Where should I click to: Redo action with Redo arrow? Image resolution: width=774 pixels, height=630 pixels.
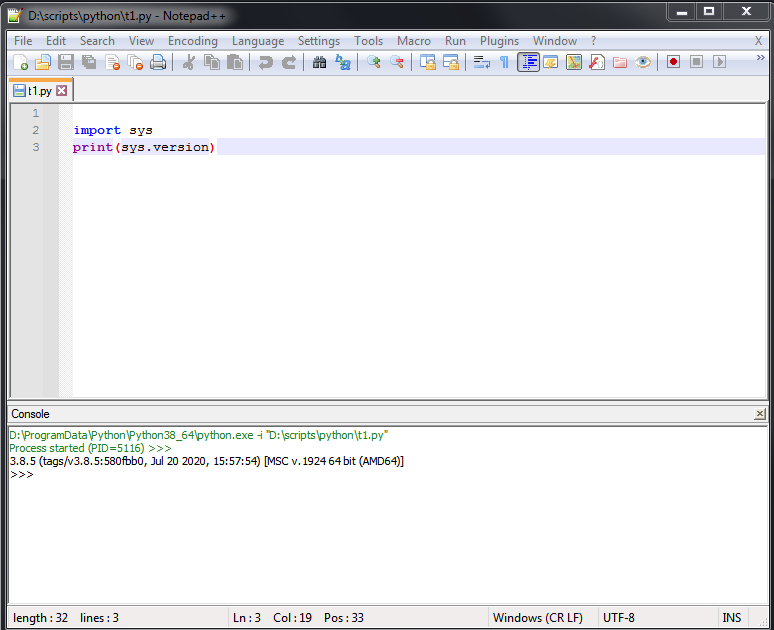[289, 62]
